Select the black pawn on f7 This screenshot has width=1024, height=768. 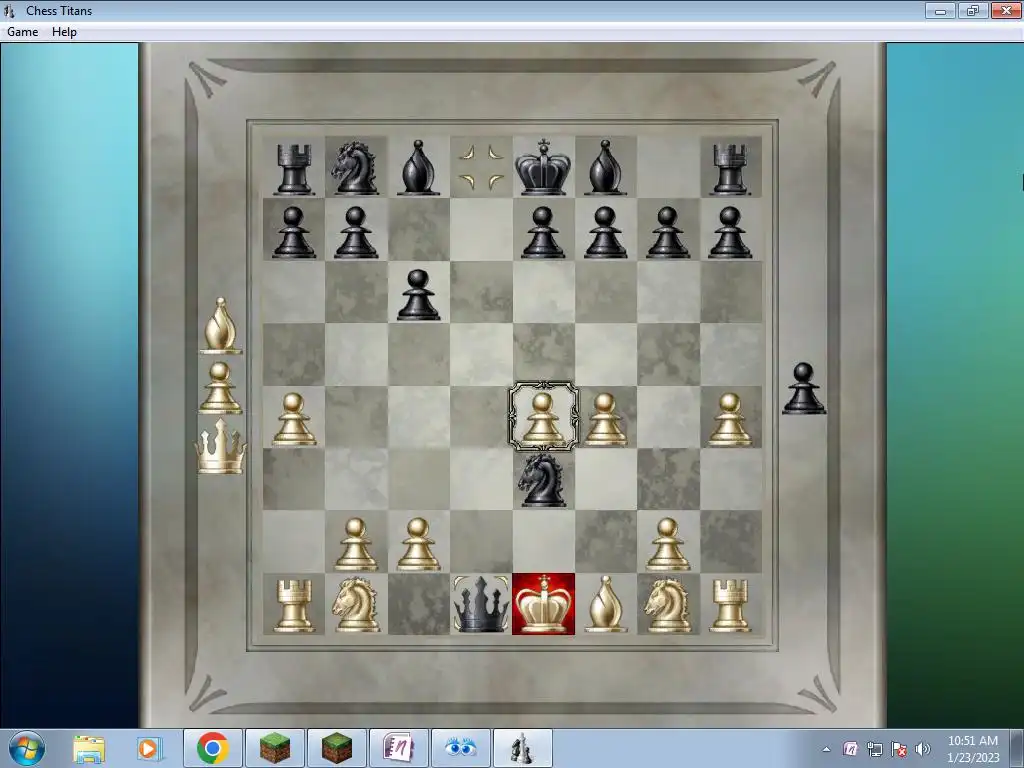point(605,232)
